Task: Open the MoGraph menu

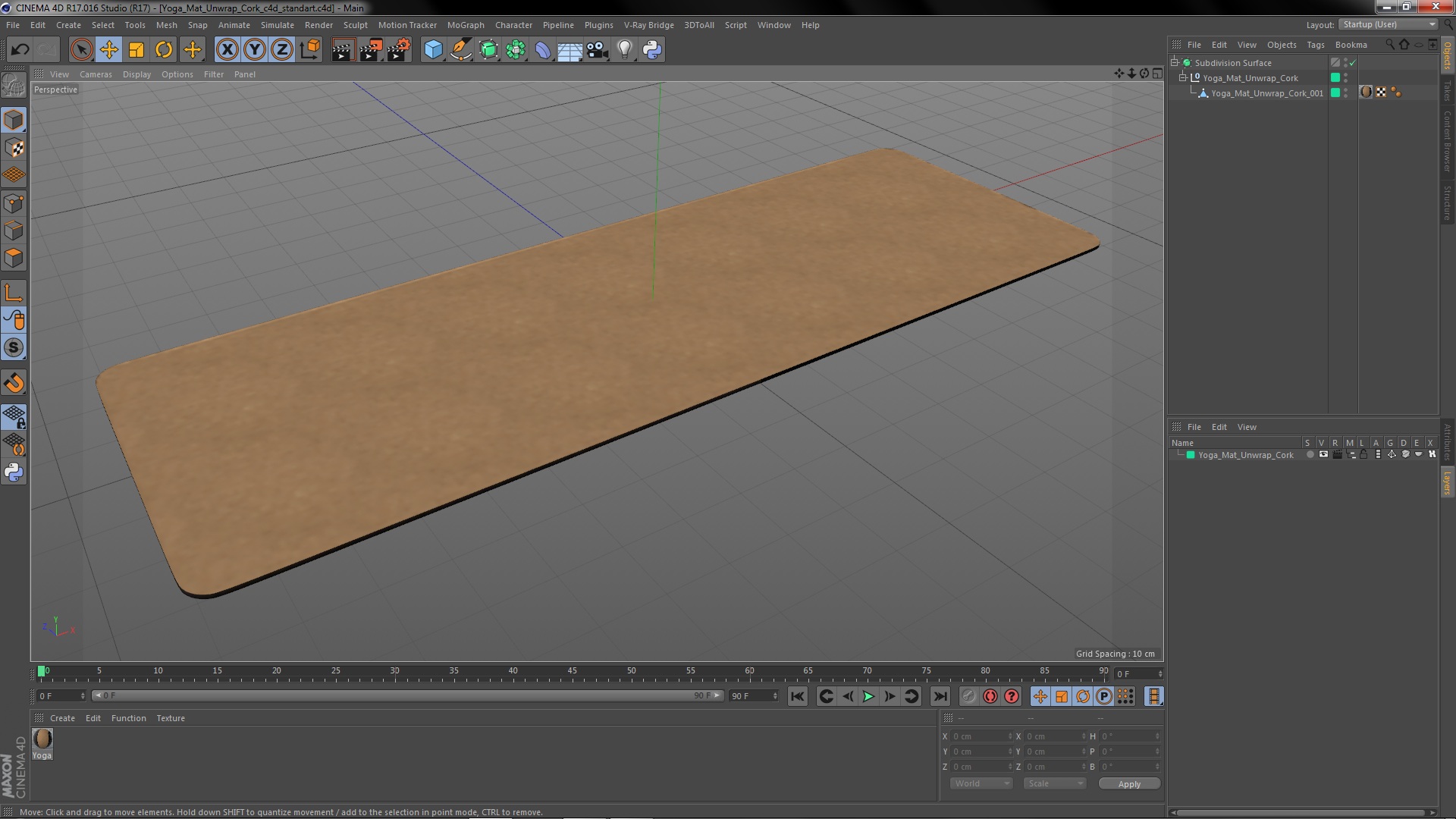Action: [x=466, y=25]
